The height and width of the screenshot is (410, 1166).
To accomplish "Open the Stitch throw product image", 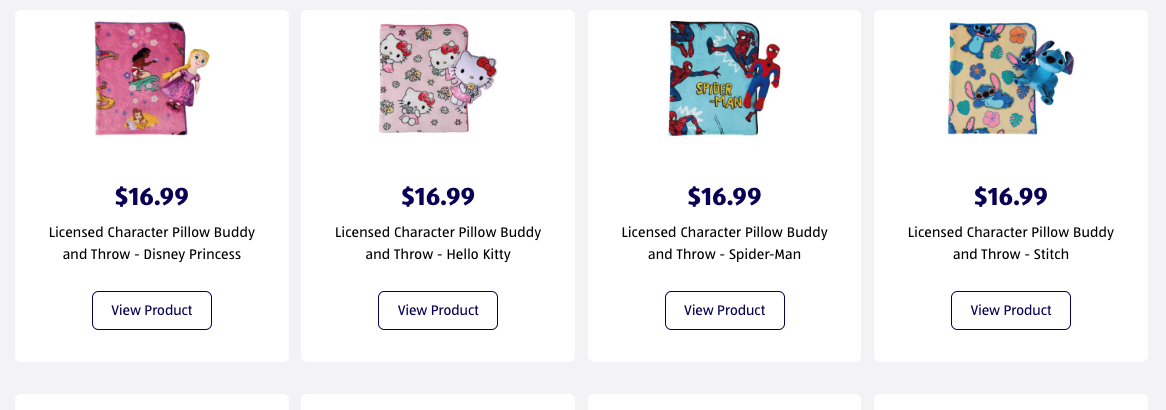I will [x=1011, y=78].
